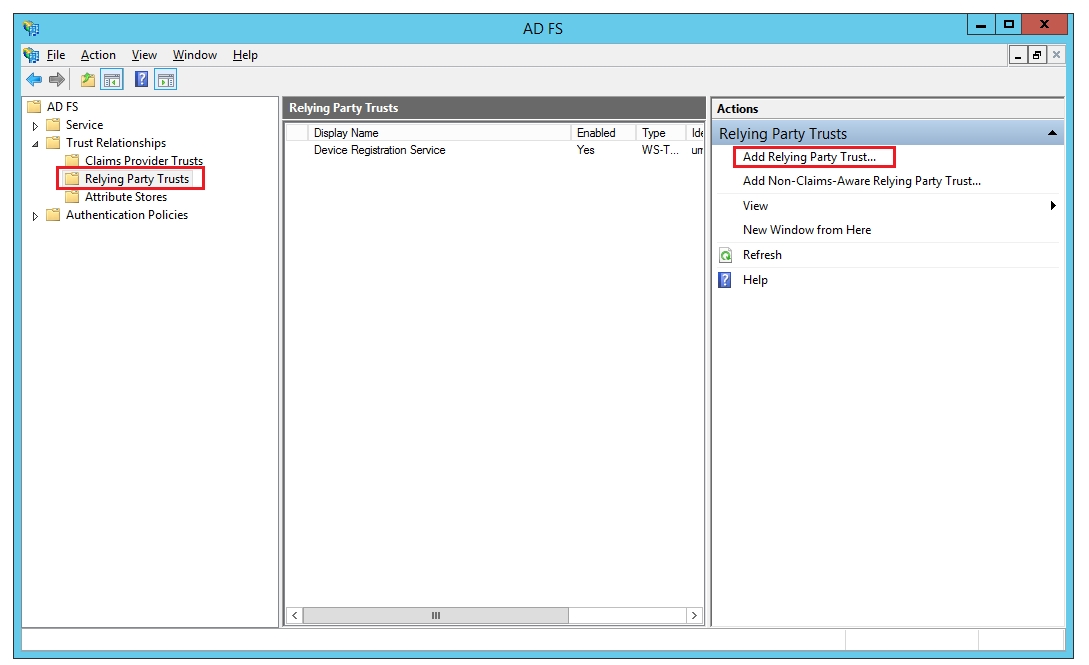Click the Forward arrow toolbar icon
Viewport: 1089px width, 665px height.
pos(57,80)
